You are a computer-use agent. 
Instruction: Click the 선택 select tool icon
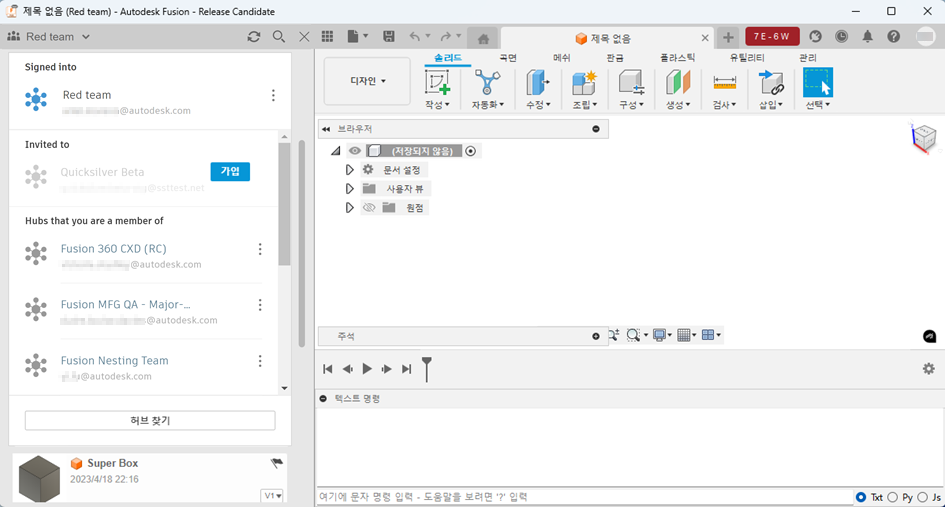click(818, 83)
